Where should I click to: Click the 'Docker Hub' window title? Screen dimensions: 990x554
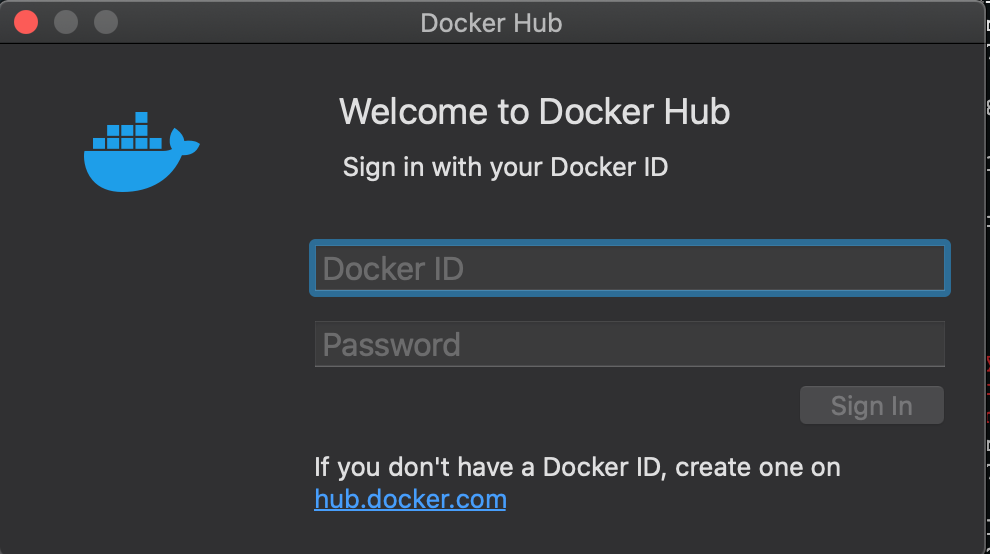(491, 23)
